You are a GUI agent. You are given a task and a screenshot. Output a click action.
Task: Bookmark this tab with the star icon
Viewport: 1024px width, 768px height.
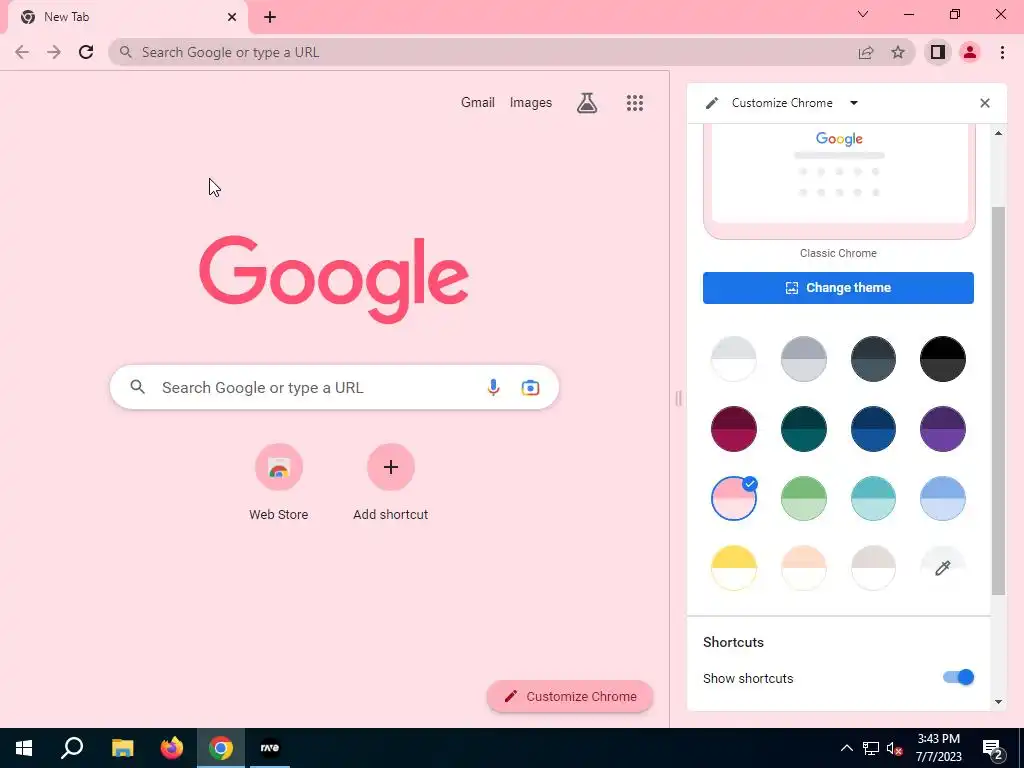click(x=898, y=52)
